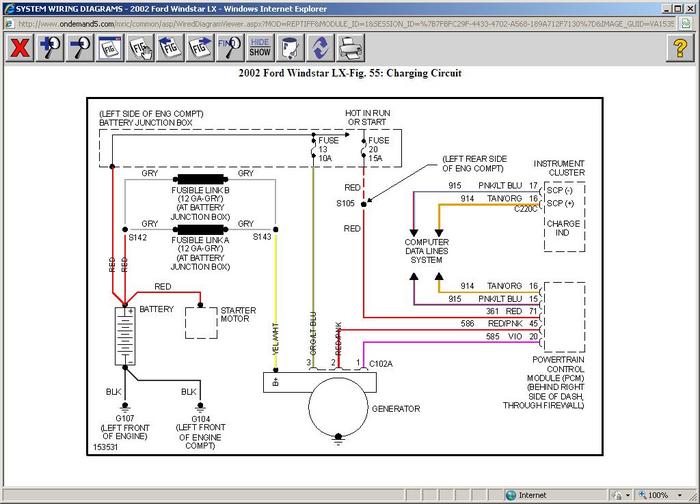Image resolution: width=700 pixels, height=504 pixels.
Task: Go to next figure
Action: tap(200, 47)
